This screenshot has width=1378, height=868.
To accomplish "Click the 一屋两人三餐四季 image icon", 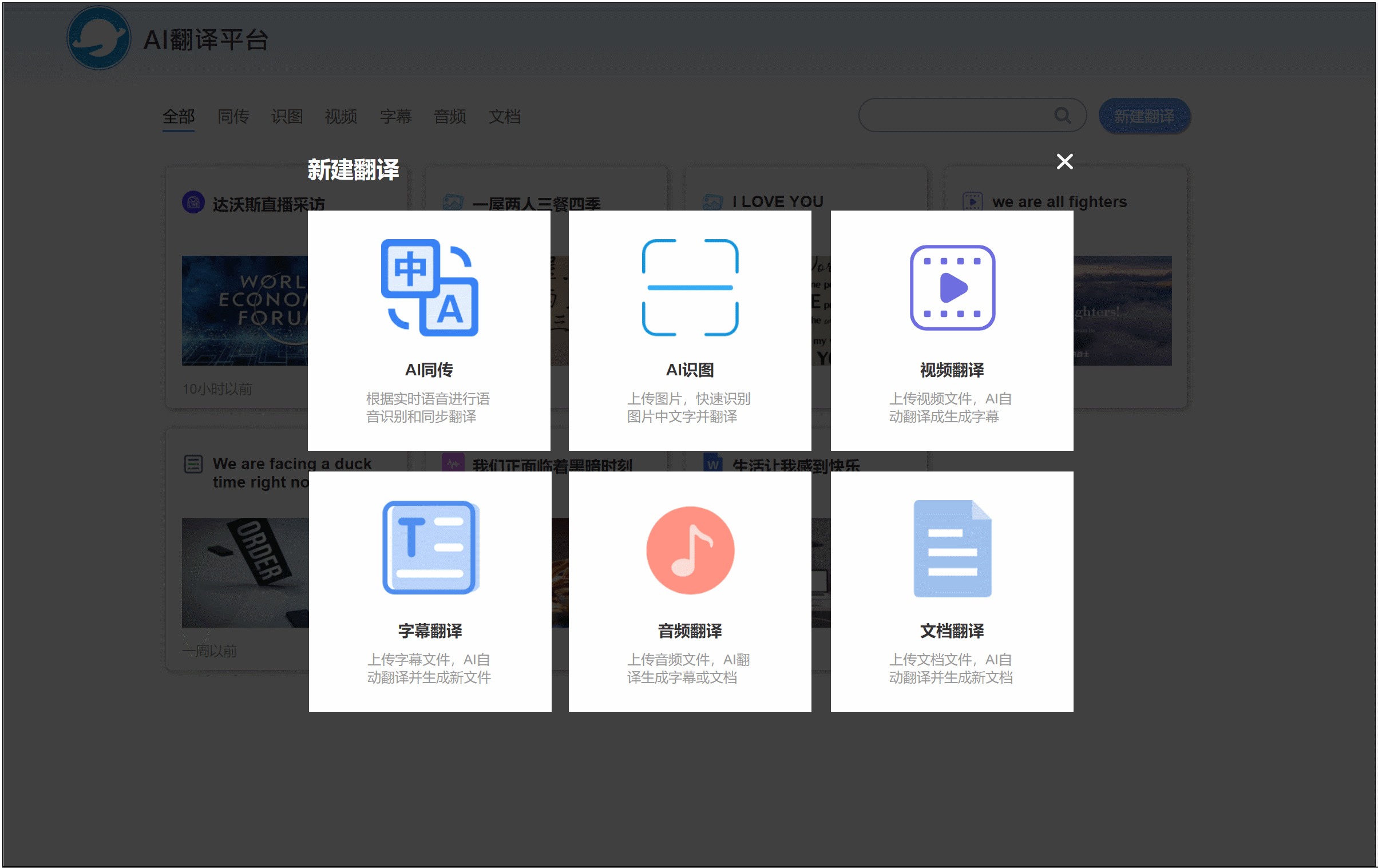I will (453, 201).
